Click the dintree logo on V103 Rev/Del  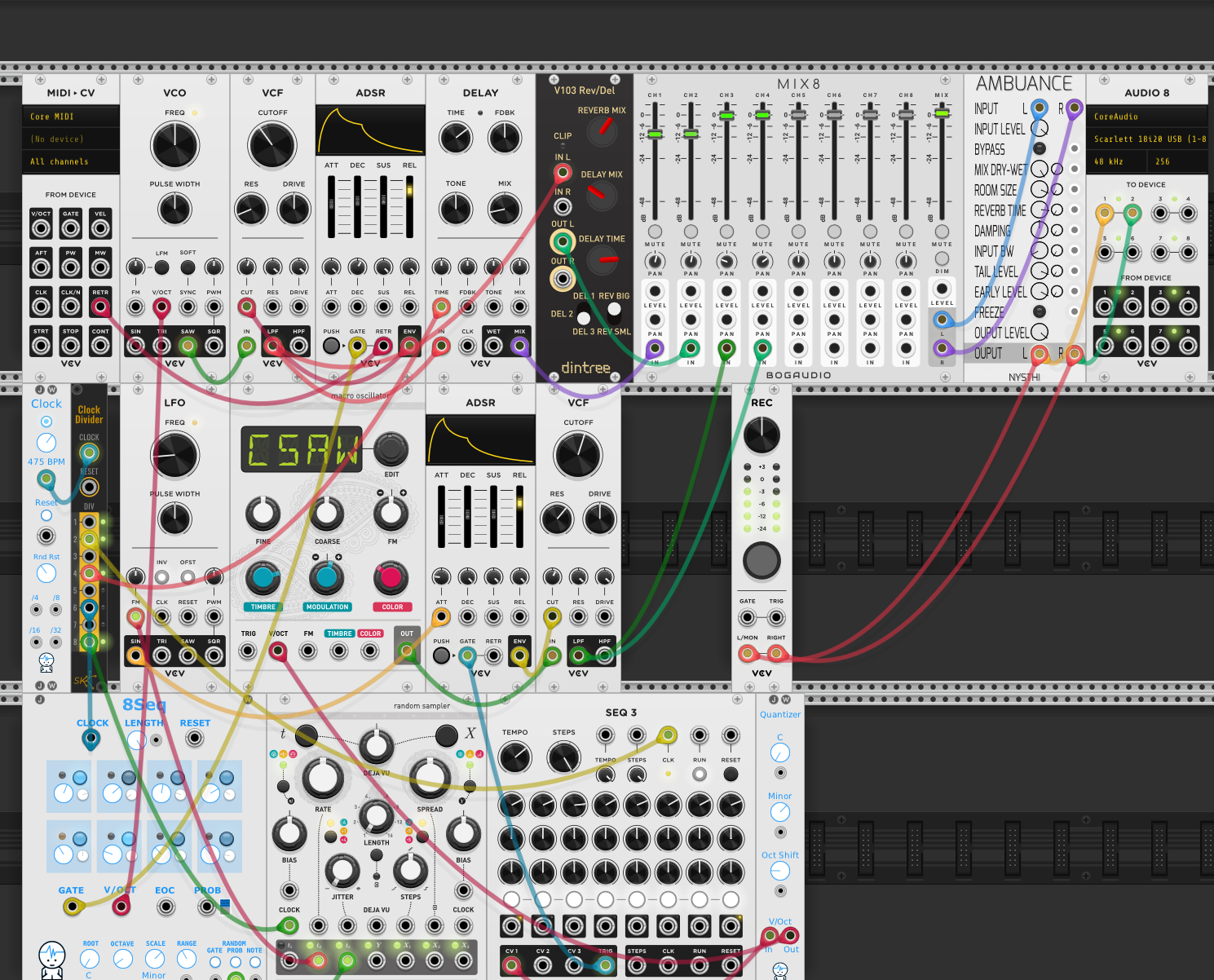tap(586, 368)
